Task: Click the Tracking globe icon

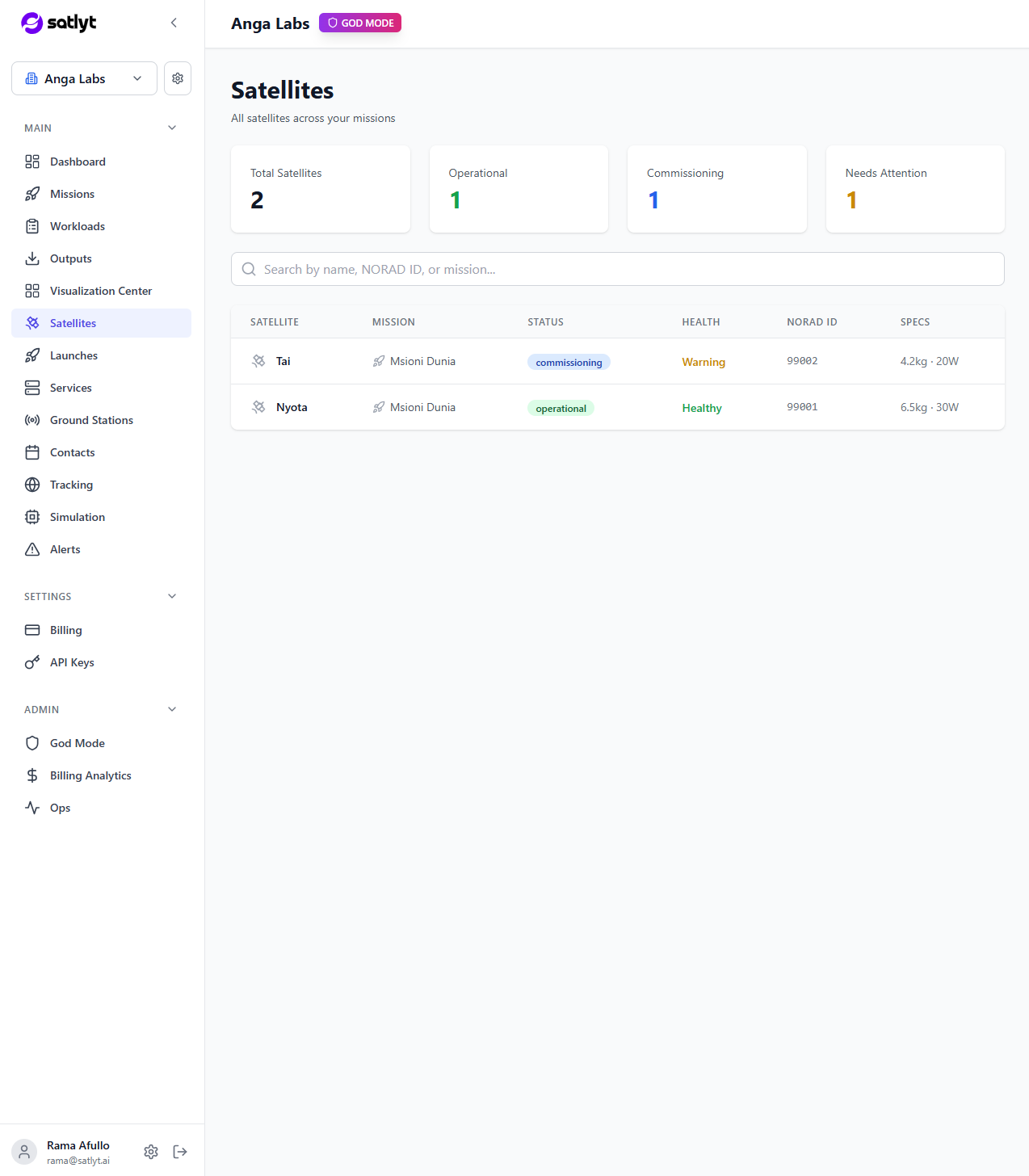Action: [x=32, y=485]
